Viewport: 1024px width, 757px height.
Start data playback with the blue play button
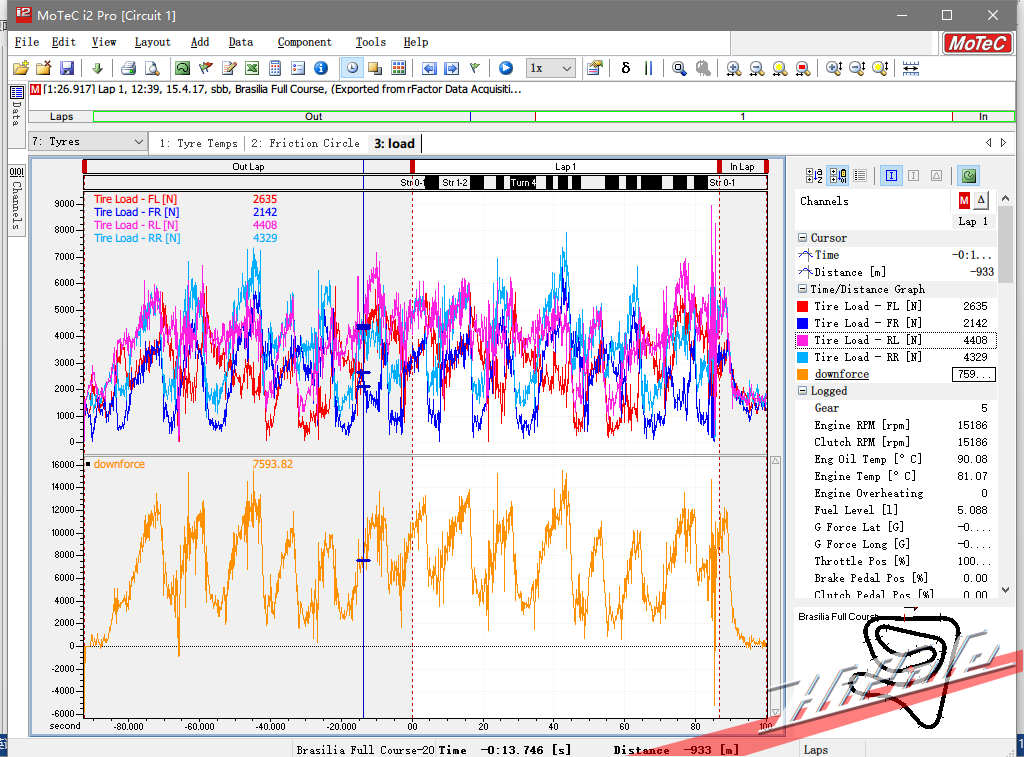tap(505, 68)
